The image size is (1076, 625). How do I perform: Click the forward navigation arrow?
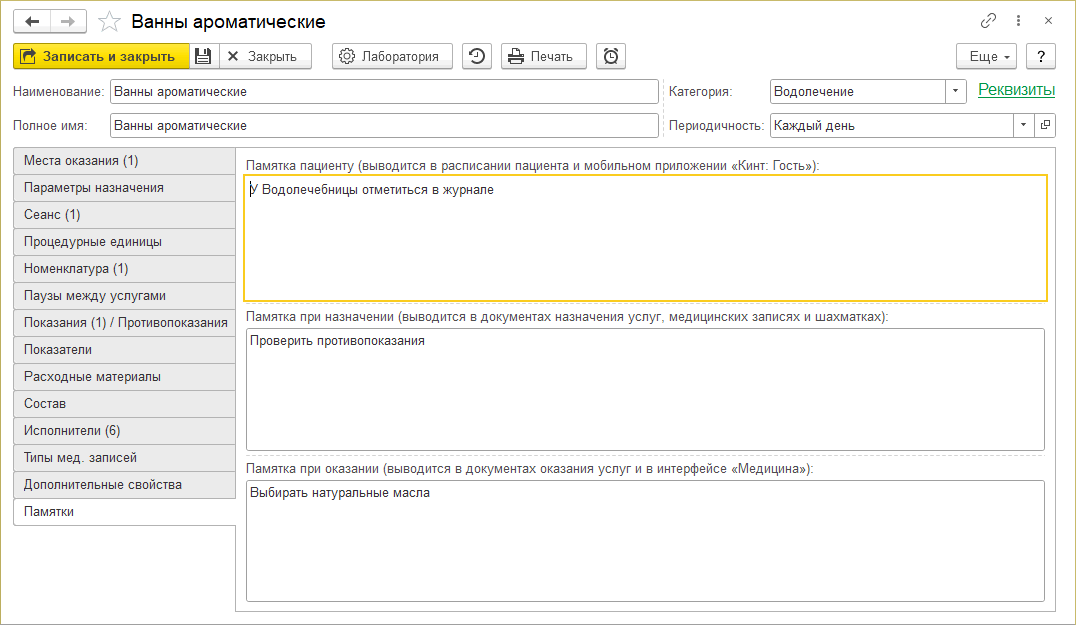tap(68, 21)
